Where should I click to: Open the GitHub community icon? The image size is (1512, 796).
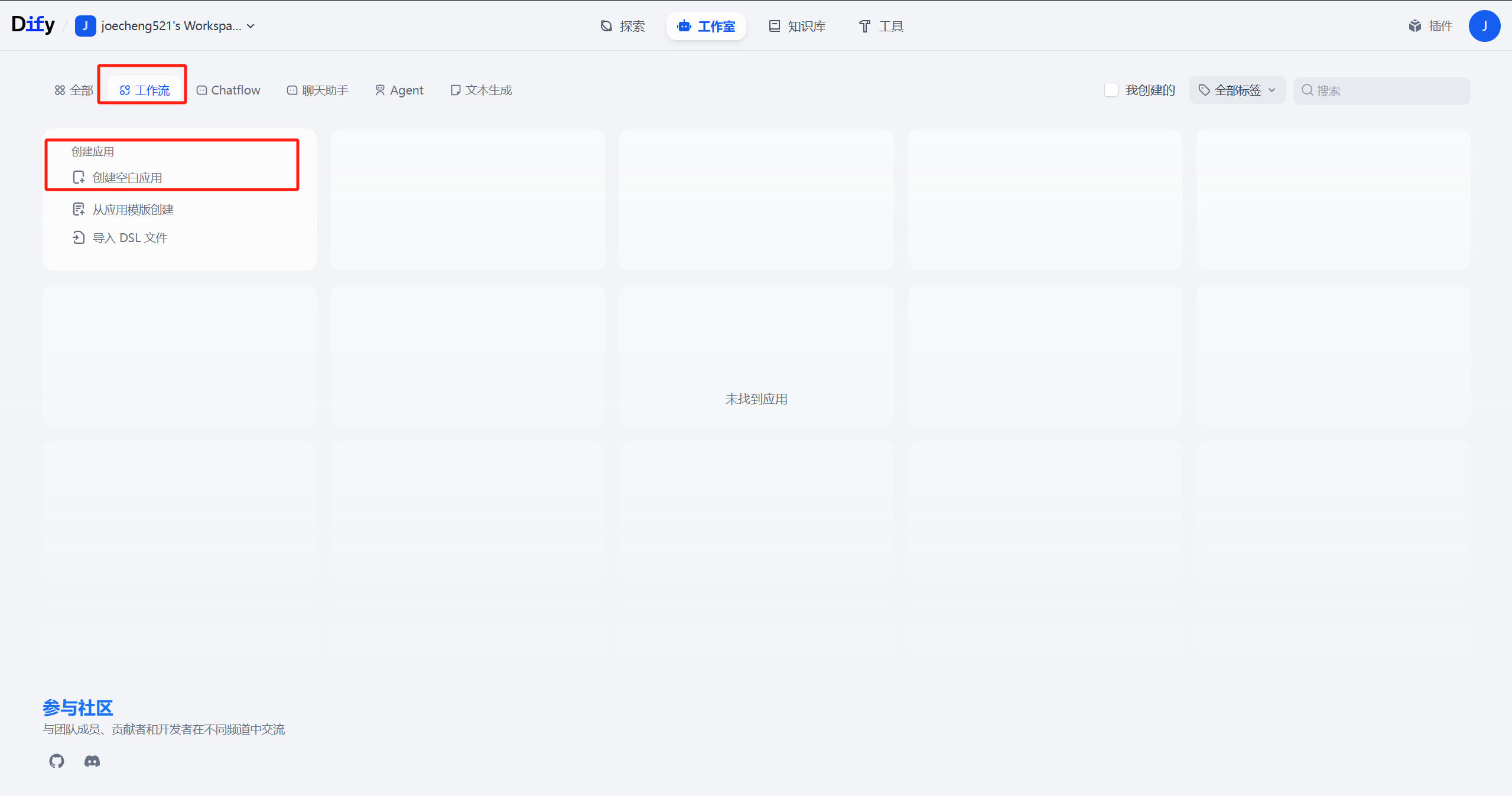point(57,761)
